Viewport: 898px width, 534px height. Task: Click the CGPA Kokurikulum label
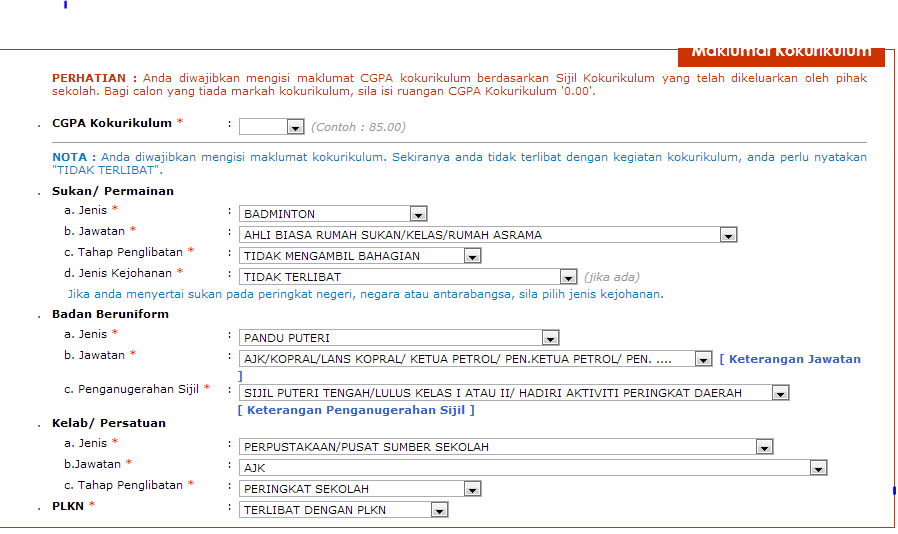(x=112, y=123)
